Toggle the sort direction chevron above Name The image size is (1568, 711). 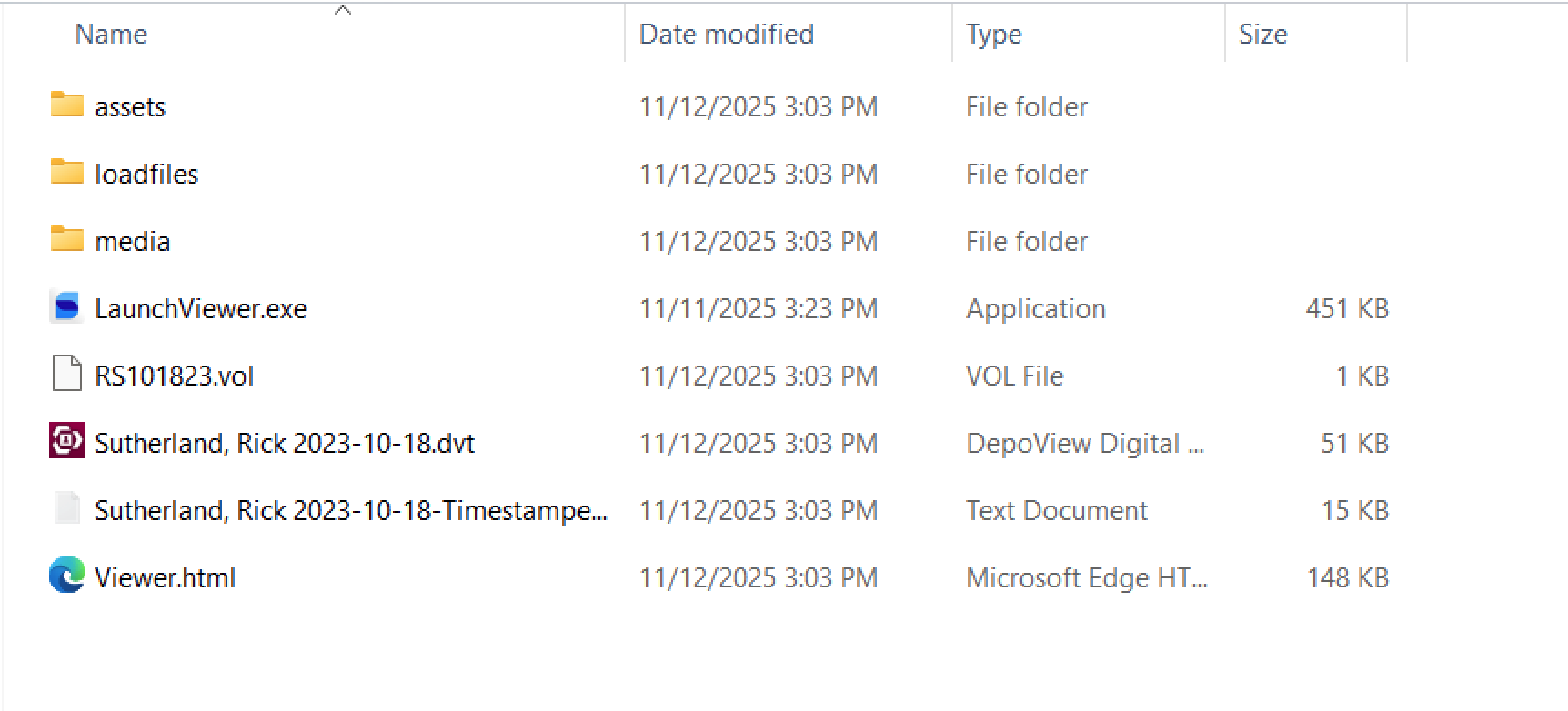[343, 9]
